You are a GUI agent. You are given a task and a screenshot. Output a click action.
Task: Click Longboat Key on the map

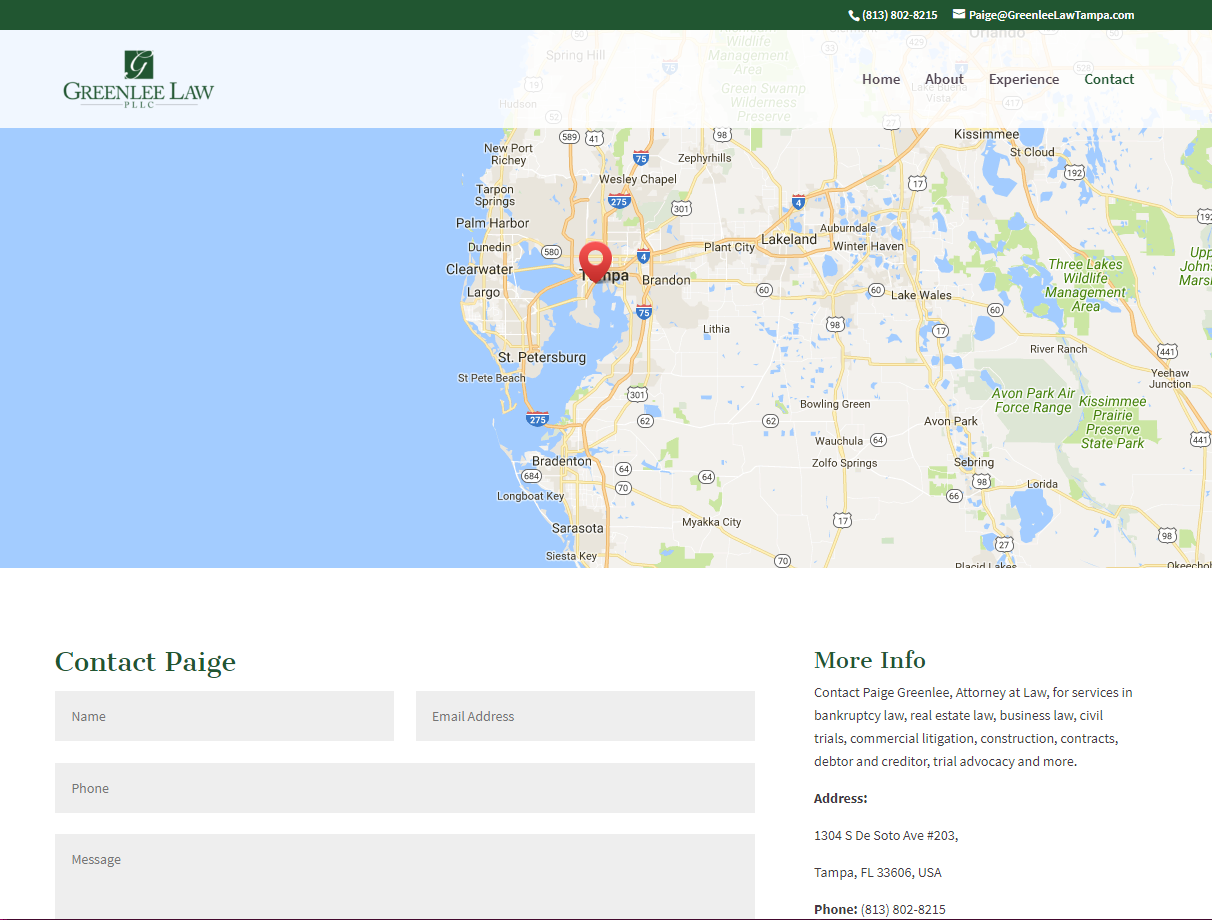(531, 496)
